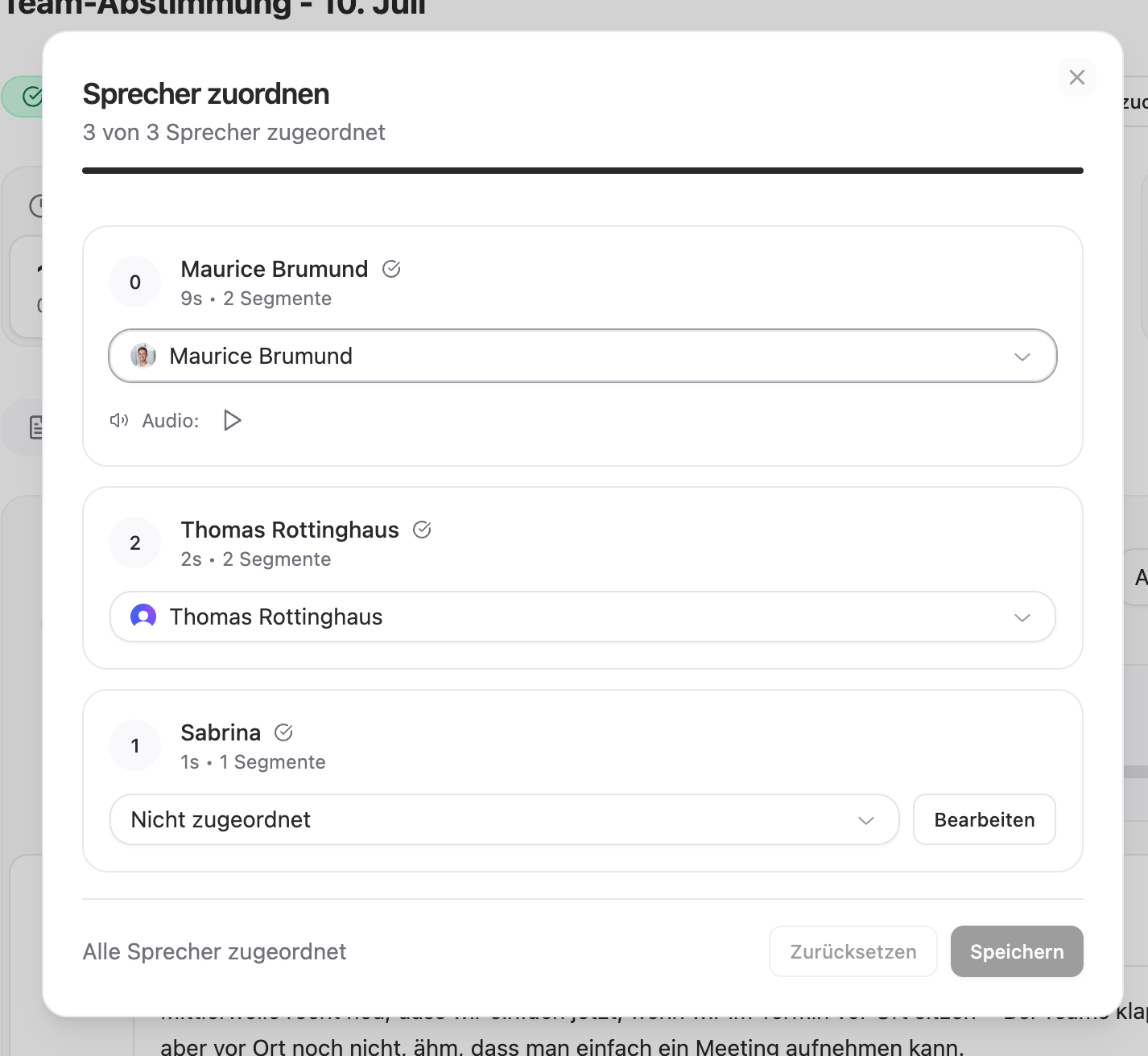
Task: Click speaker number 2 badge
Action: 135,542
